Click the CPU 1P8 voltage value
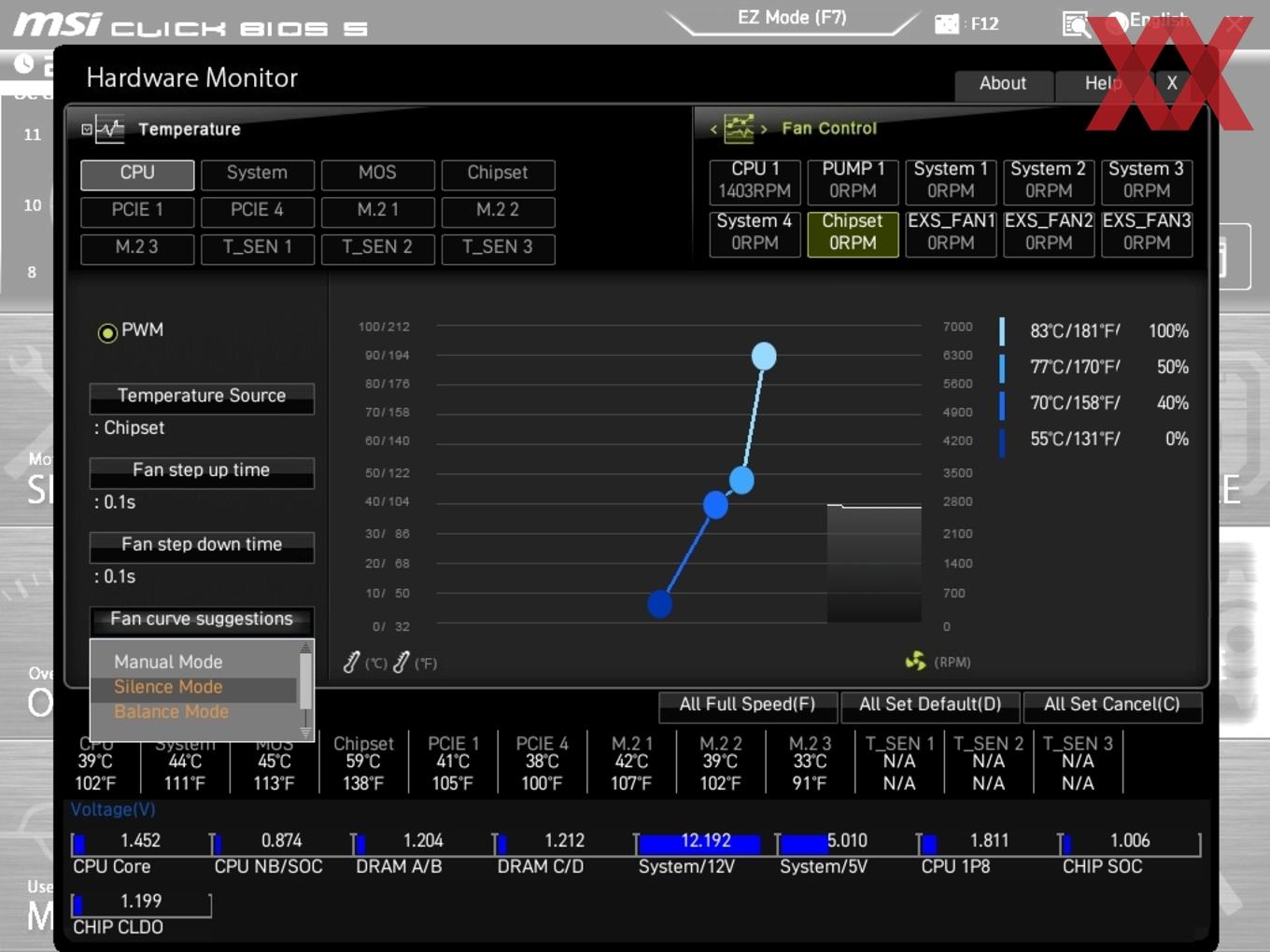Screen dimensions: 1270x952 (989, 841)
